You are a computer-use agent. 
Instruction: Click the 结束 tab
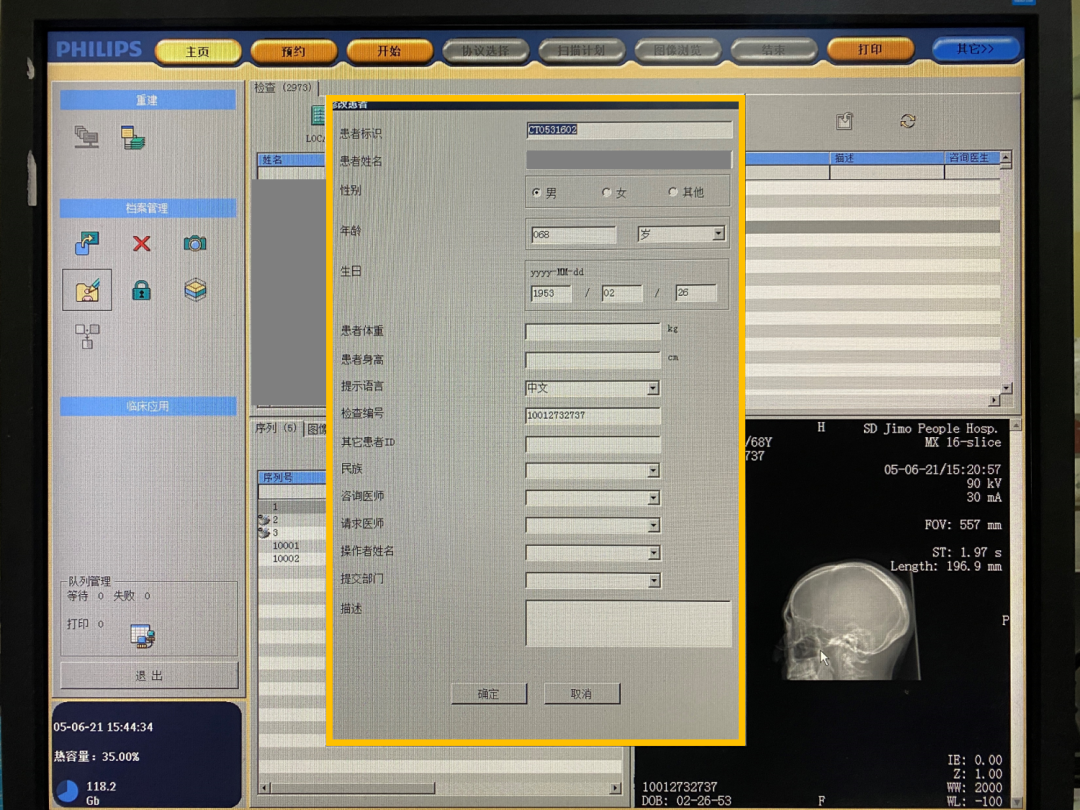point(773,50)
